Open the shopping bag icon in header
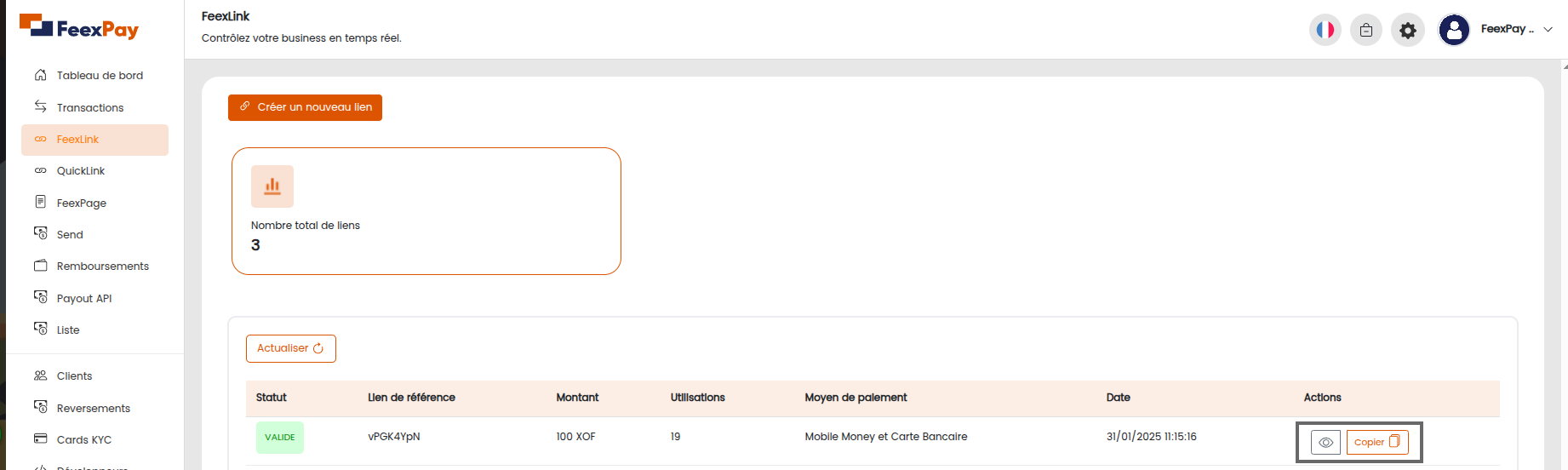Viewport: 1568px width, 470px height. point(1366,30)
